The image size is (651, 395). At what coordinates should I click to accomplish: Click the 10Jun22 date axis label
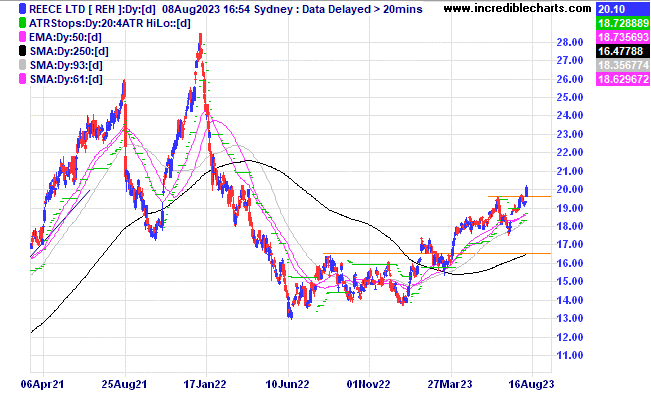pos(287,384)
